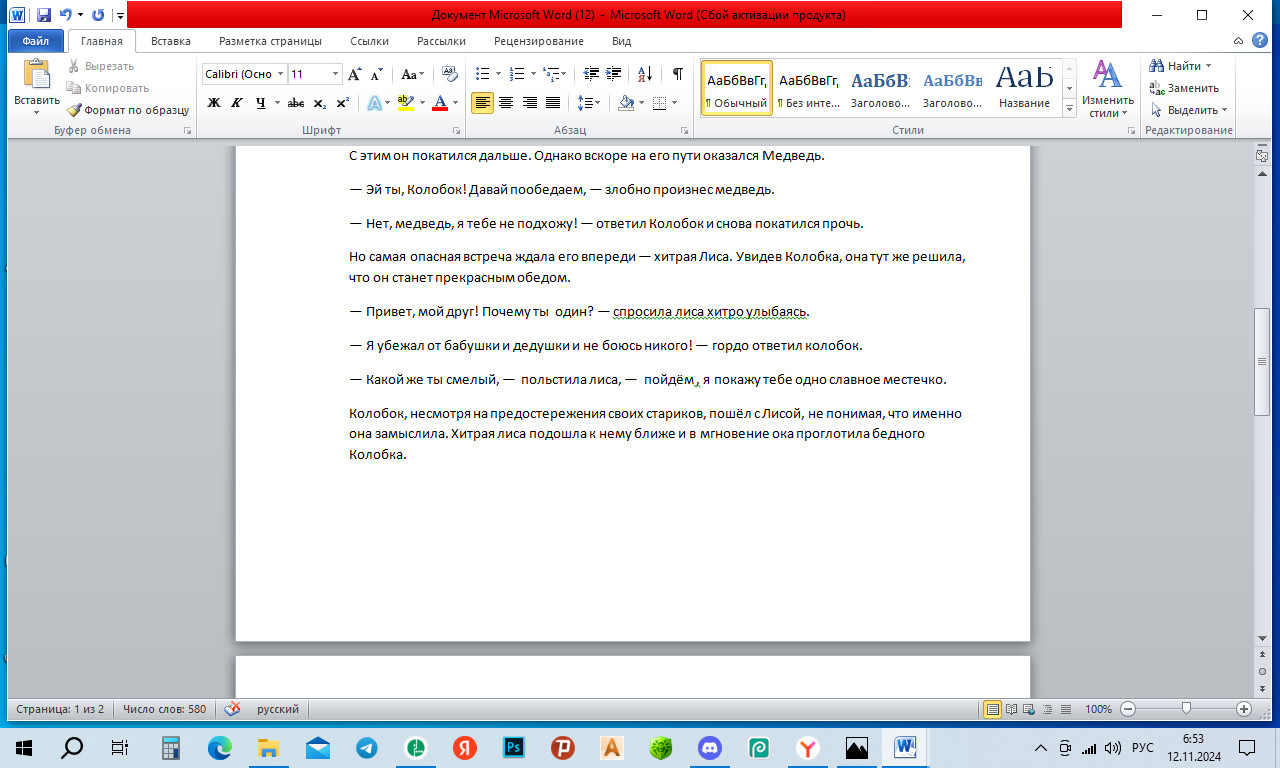Click the proofing errors icon in status bar
Image resolution: width=1280 pixels, height=768 pixels.
(x=233, y=709)
